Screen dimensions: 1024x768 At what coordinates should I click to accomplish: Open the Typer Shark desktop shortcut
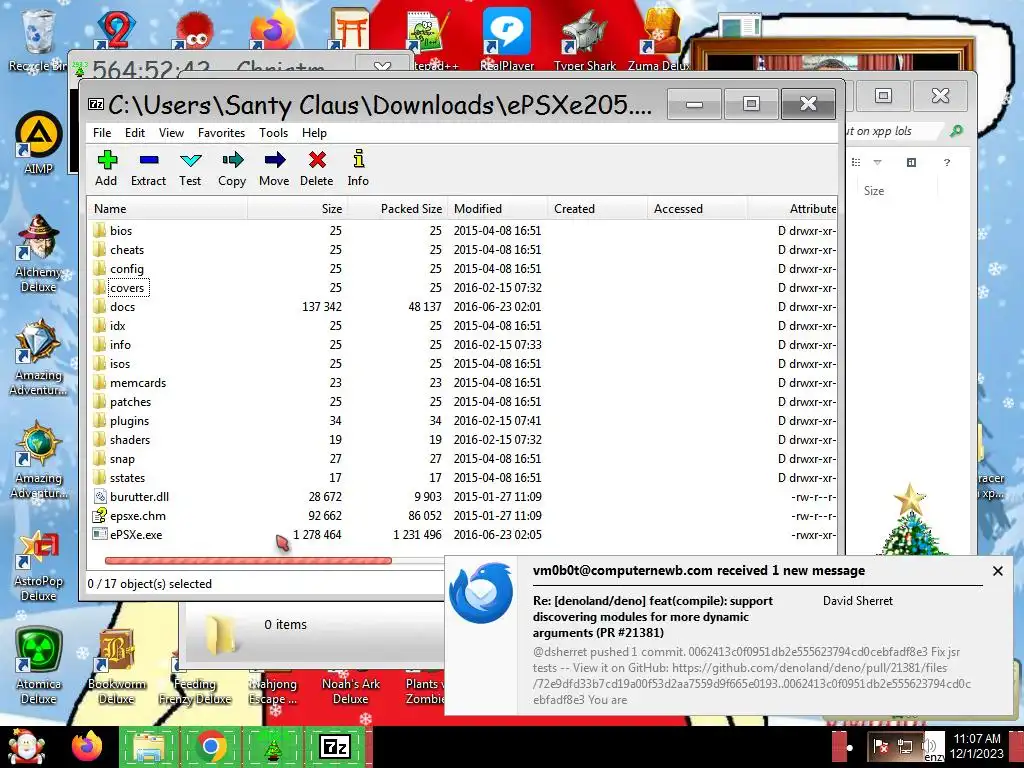[584, 39]
